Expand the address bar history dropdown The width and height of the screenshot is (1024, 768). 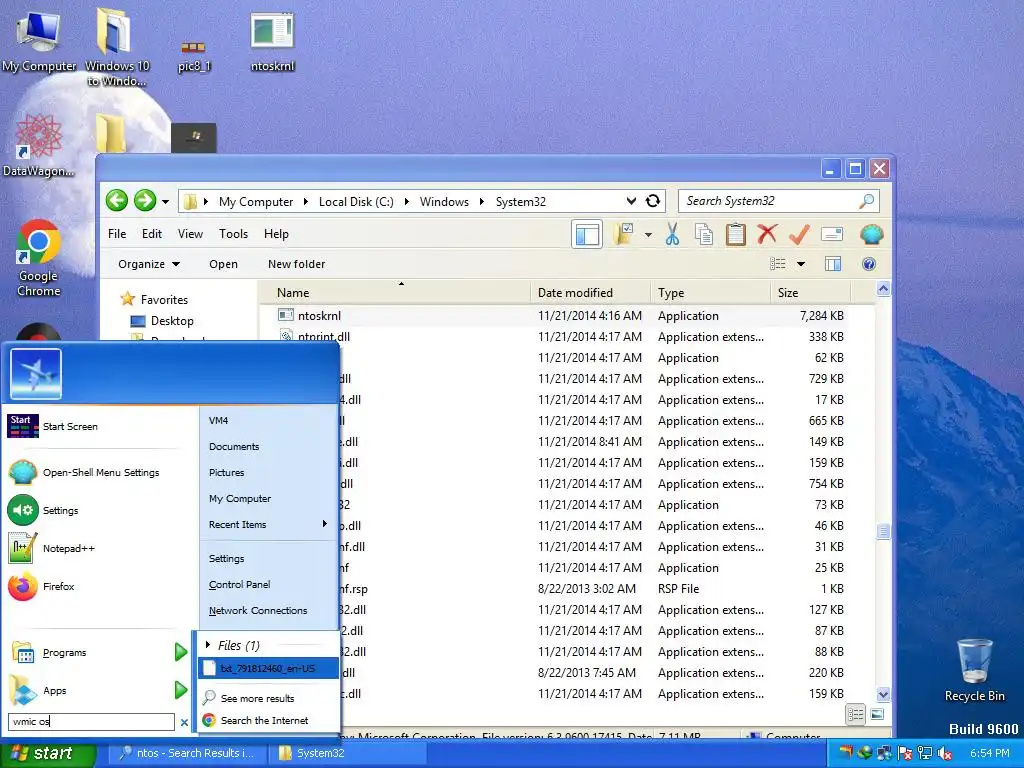click(x=631, y=201)
